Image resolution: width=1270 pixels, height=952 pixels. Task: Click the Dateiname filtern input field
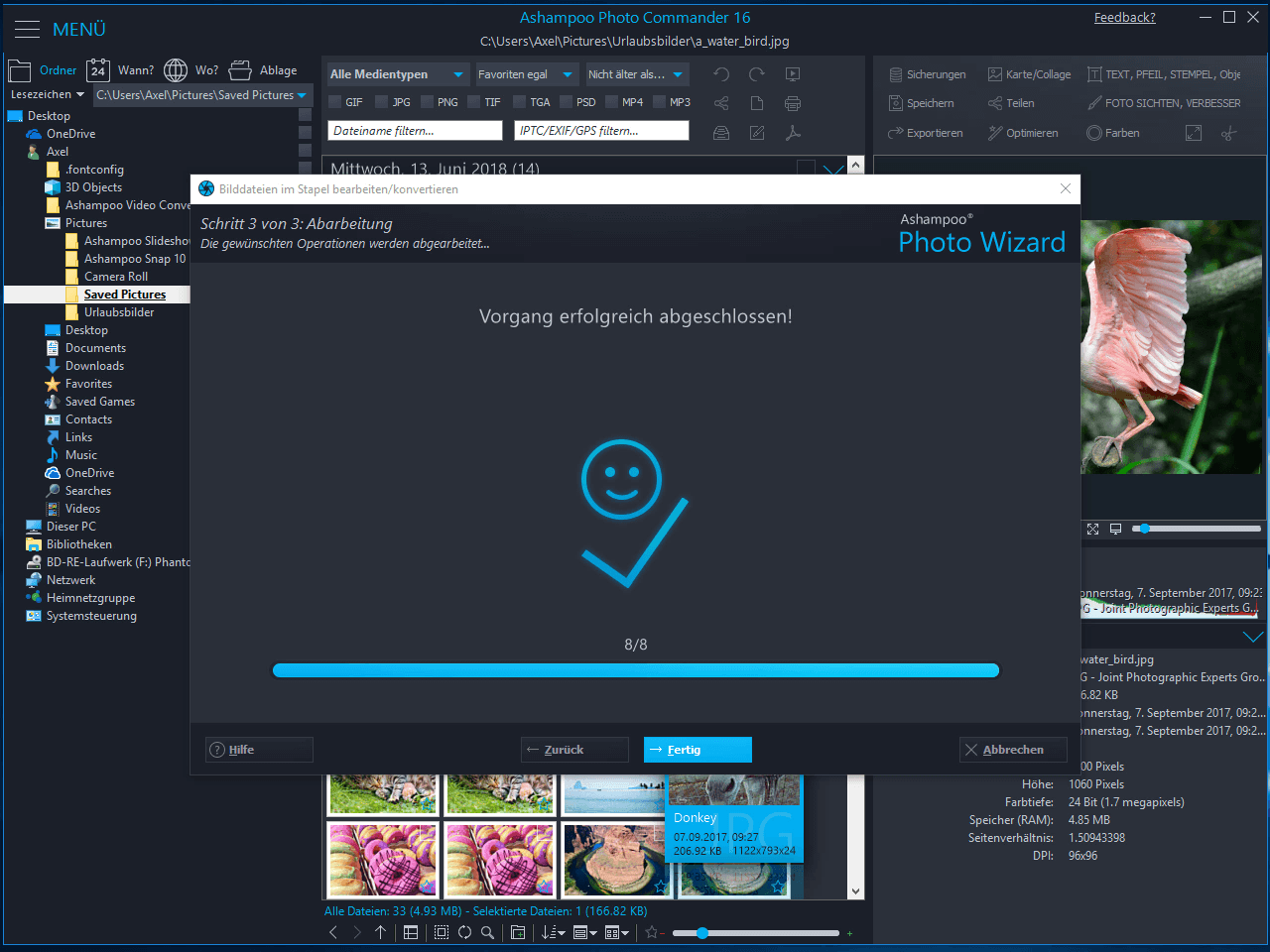tap(415, 131)
